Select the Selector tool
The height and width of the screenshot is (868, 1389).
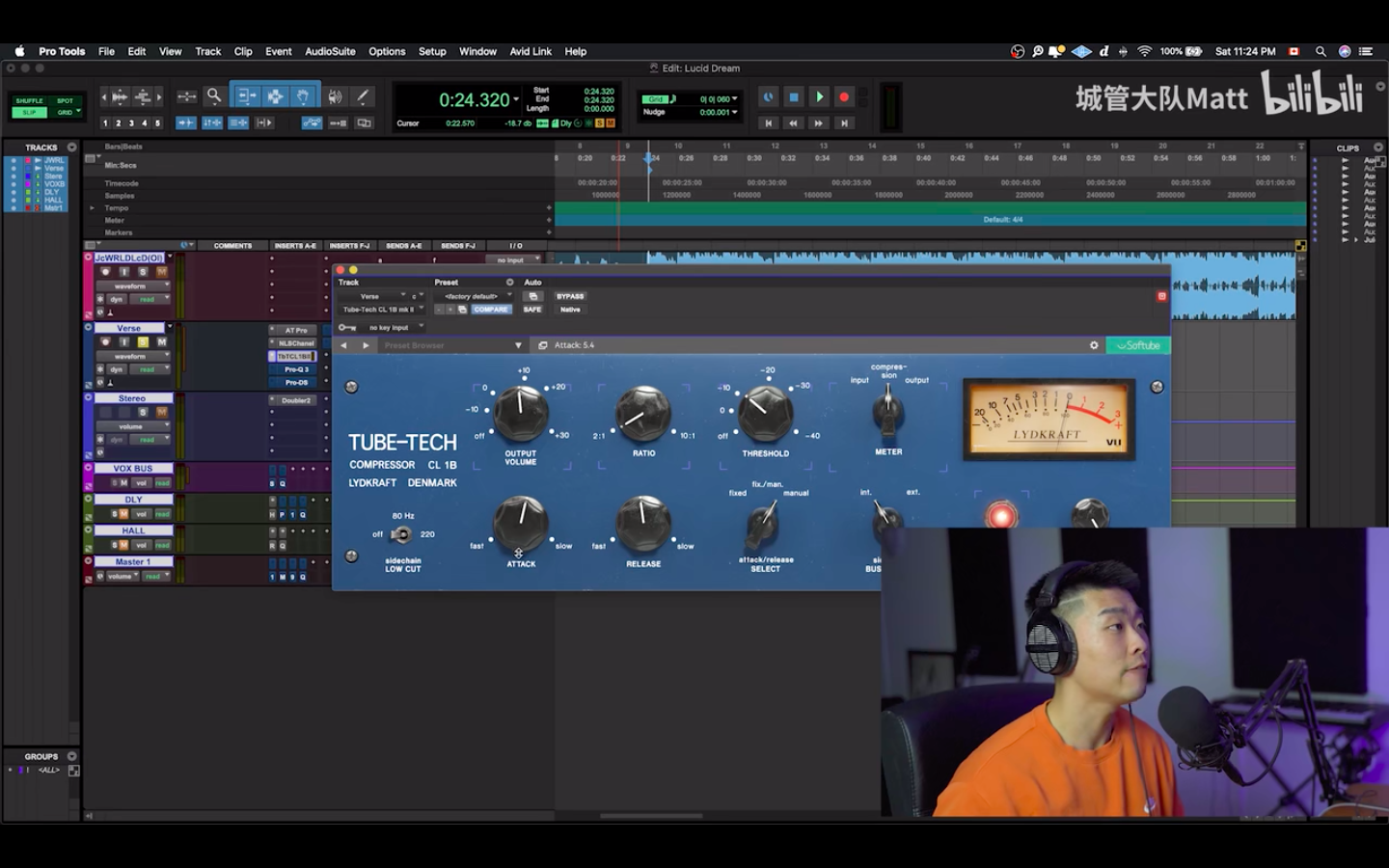point(275,96)
